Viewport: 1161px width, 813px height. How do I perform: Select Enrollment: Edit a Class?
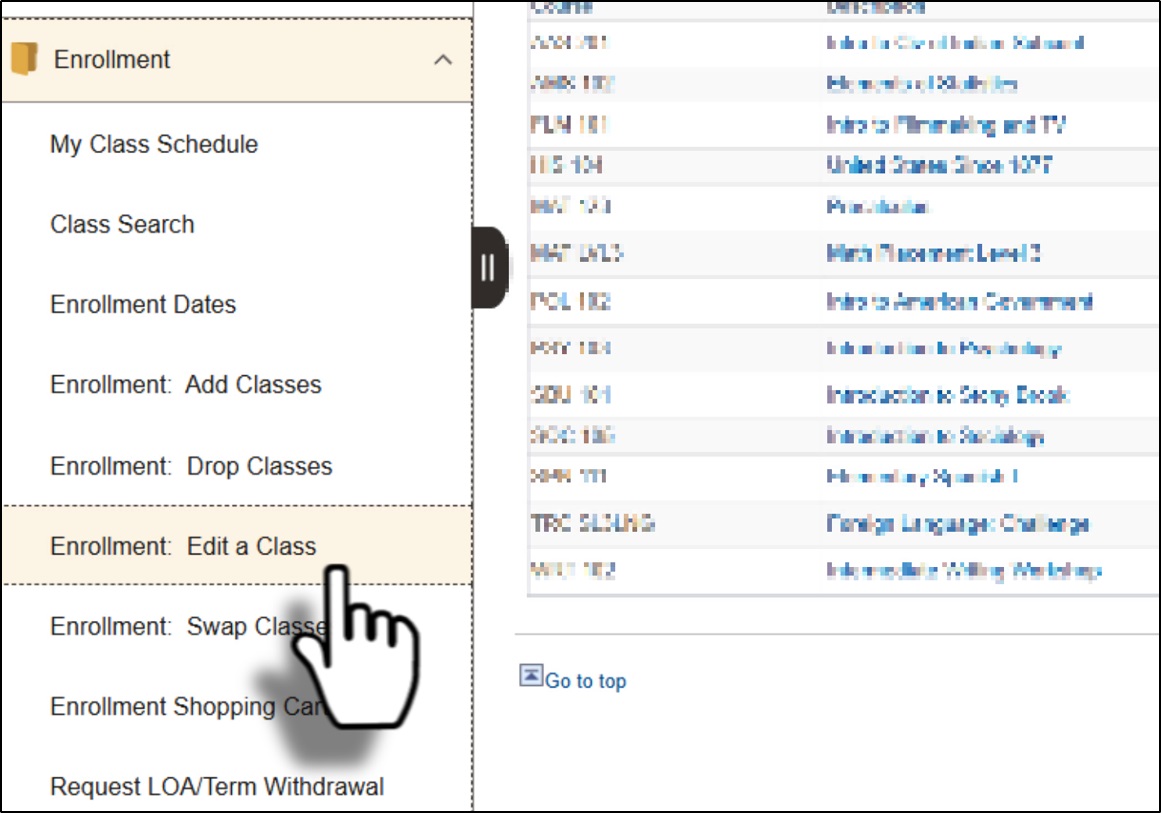tap(183, 546)
